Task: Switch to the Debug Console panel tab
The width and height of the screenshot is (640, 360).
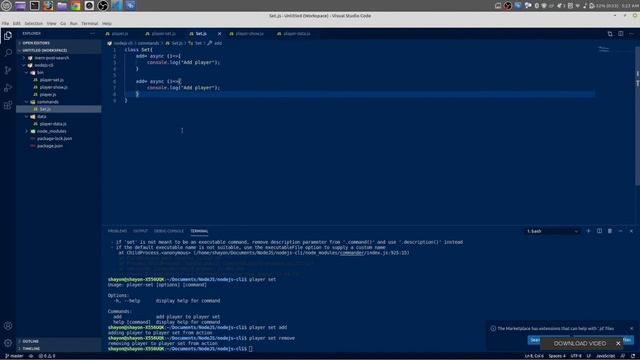Action: (x=169, y=231)
